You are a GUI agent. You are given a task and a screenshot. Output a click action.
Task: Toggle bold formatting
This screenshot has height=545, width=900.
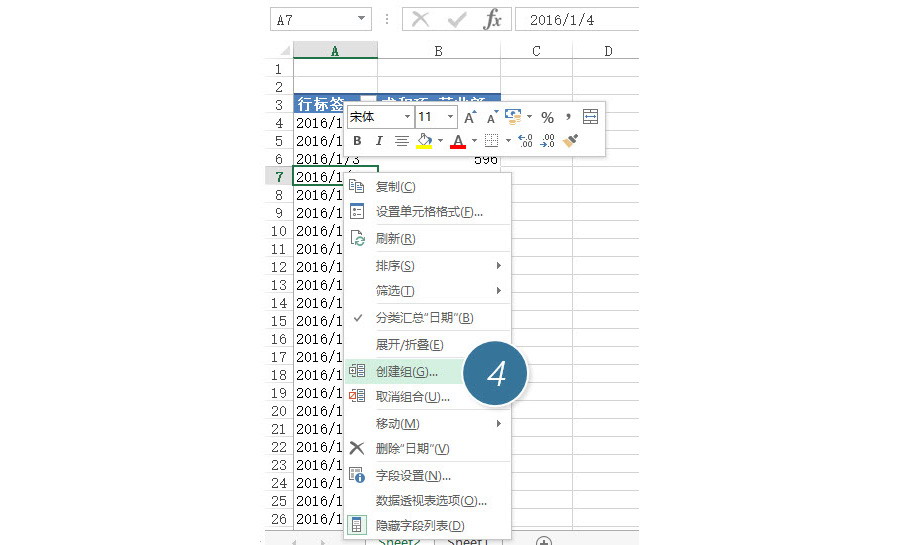tap(357, 141)
